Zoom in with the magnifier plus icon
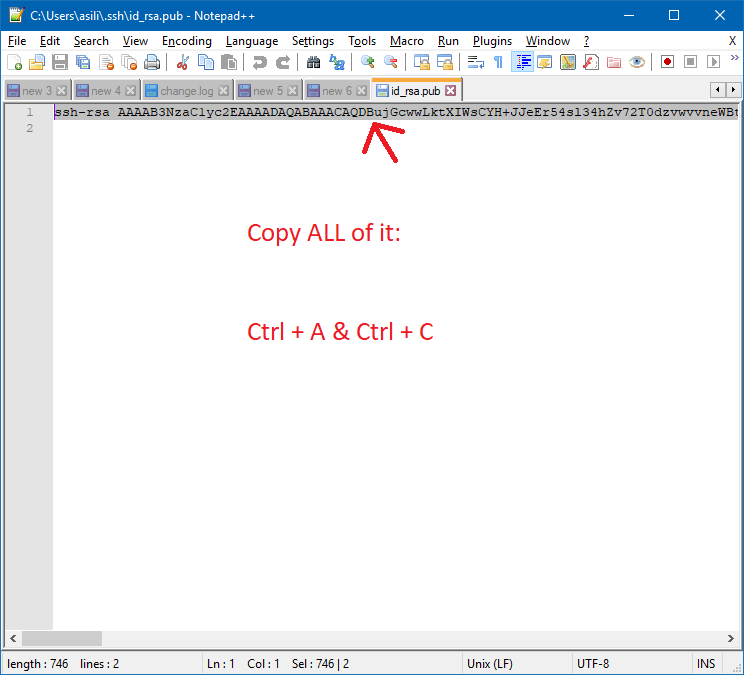The image size is (744, 675). (367, 62)
